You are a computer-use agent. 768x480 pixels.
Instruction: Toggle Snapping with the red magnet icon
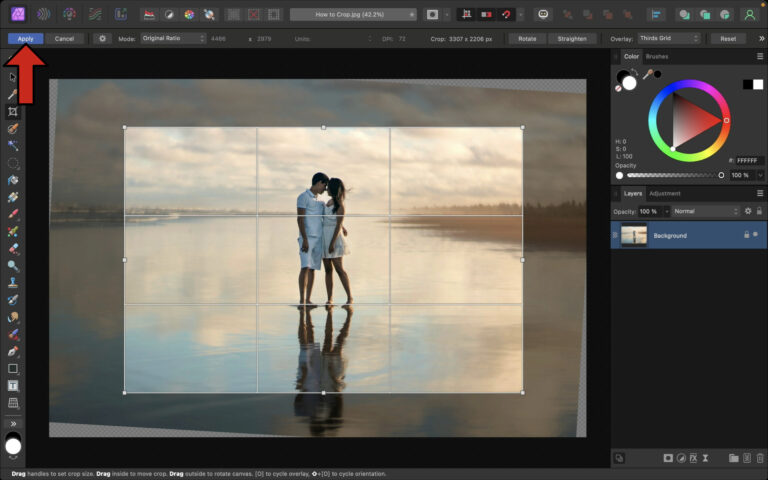coord(506,15)
